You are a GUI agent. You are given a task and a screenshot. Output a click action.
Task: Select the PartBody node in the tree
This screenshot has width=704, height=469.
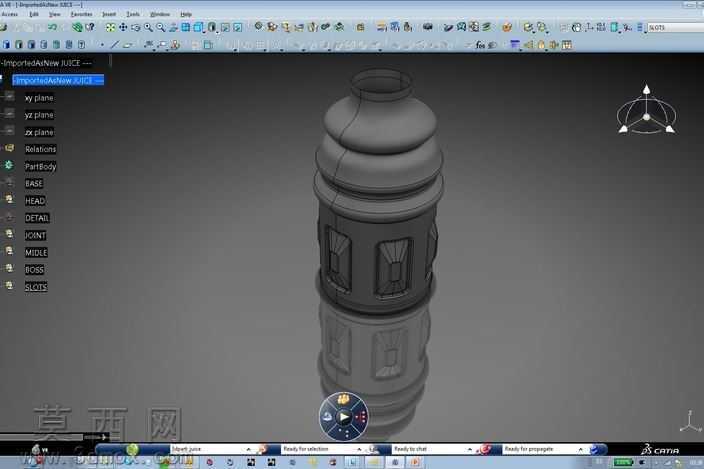(x=40, y=167)
